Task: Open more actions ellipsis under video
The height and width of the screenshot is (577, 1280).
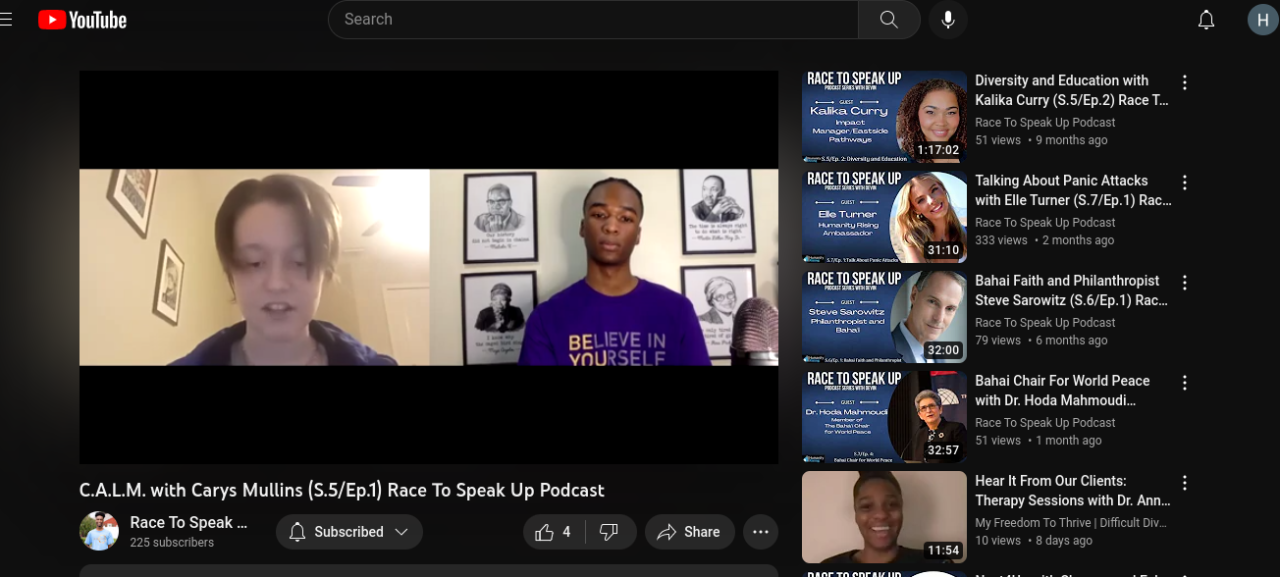Action: (760, 532)
